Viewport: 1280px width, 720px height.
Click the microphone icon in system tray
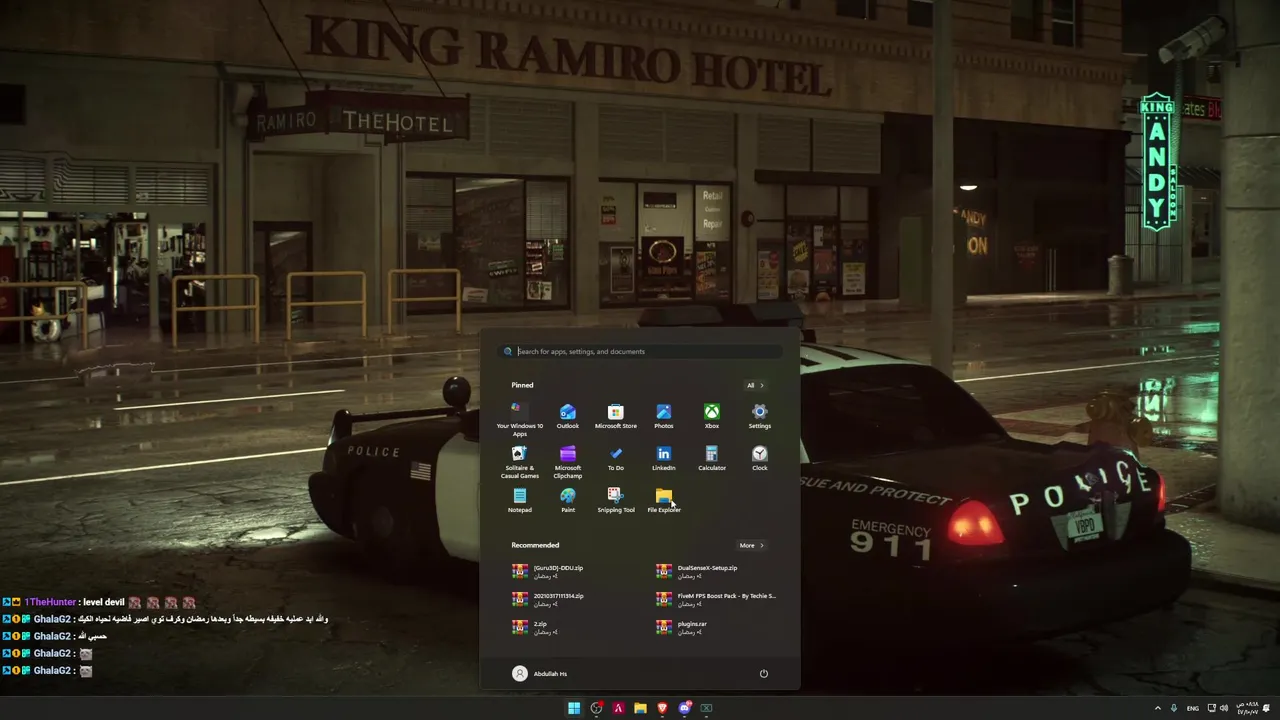coord(1174,708)
